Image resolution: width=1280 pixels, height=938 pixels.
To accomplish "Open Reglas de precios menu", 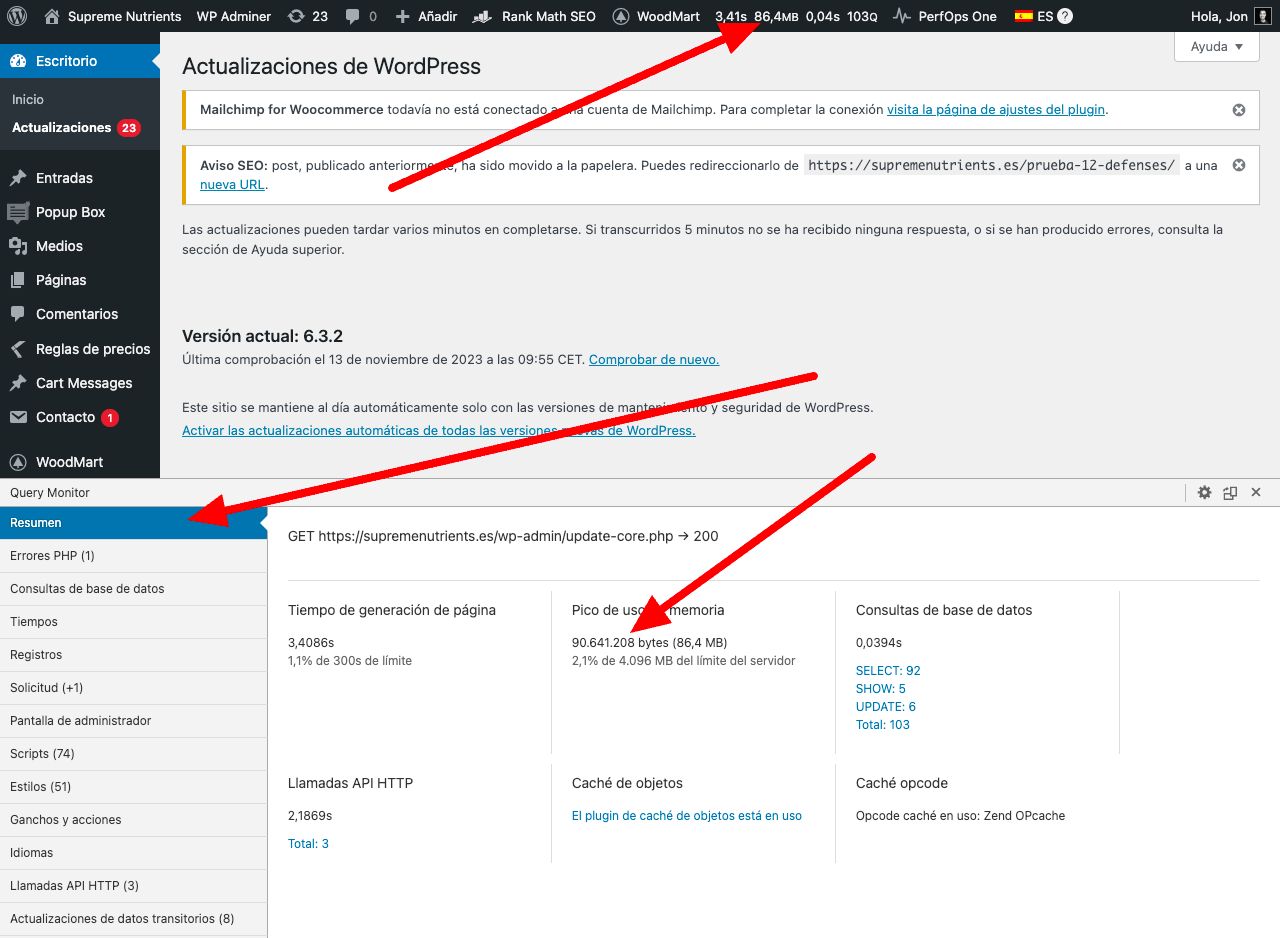I will 80,349.
